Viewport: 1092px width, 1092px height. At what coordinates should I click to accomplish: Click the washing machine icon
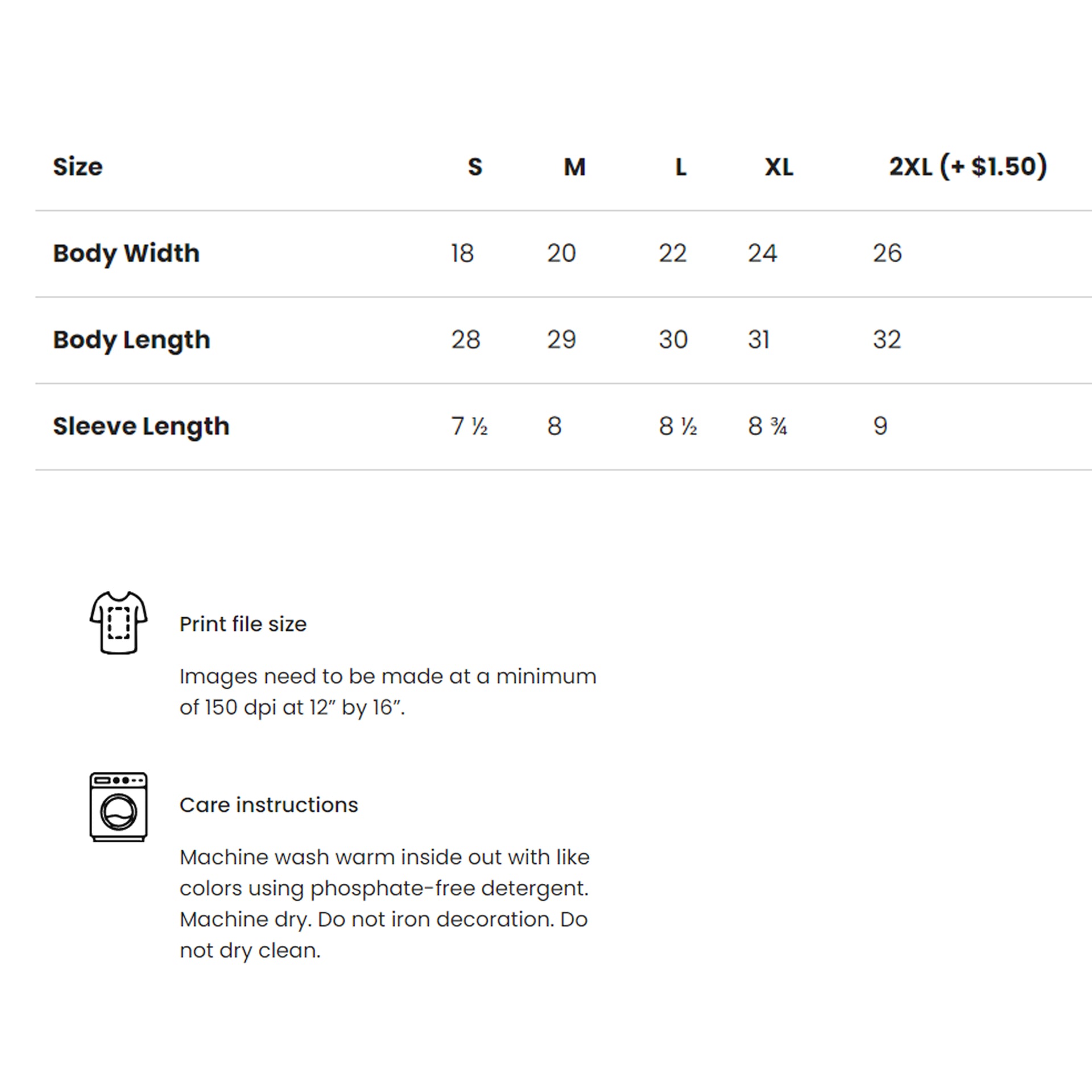pos(118,806)
